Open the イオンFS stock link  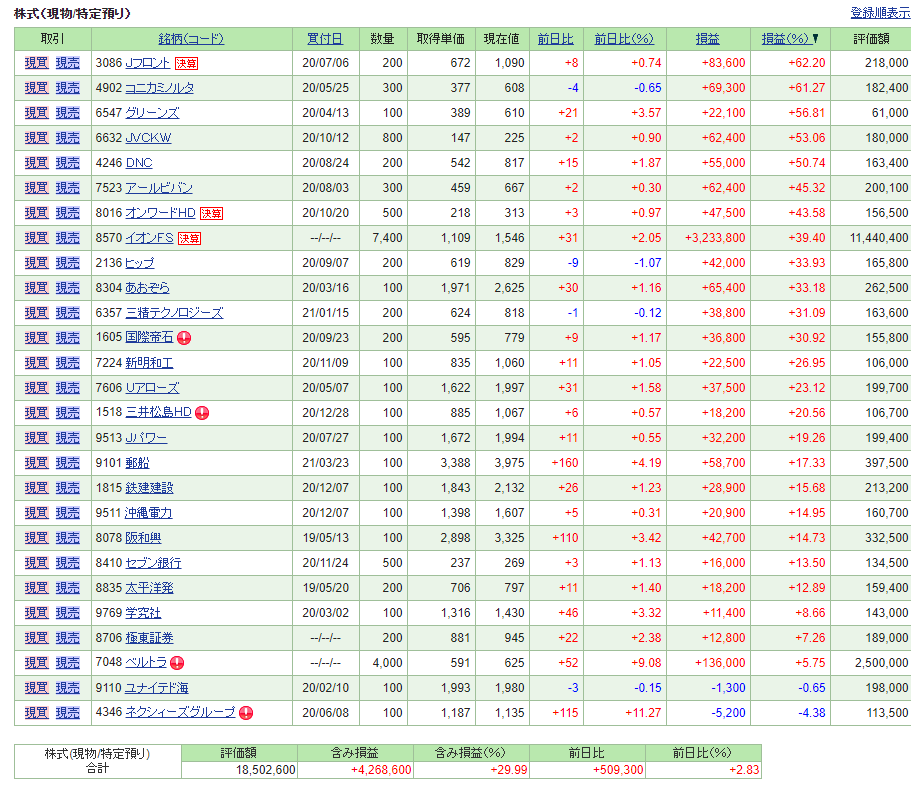point(149,238)
